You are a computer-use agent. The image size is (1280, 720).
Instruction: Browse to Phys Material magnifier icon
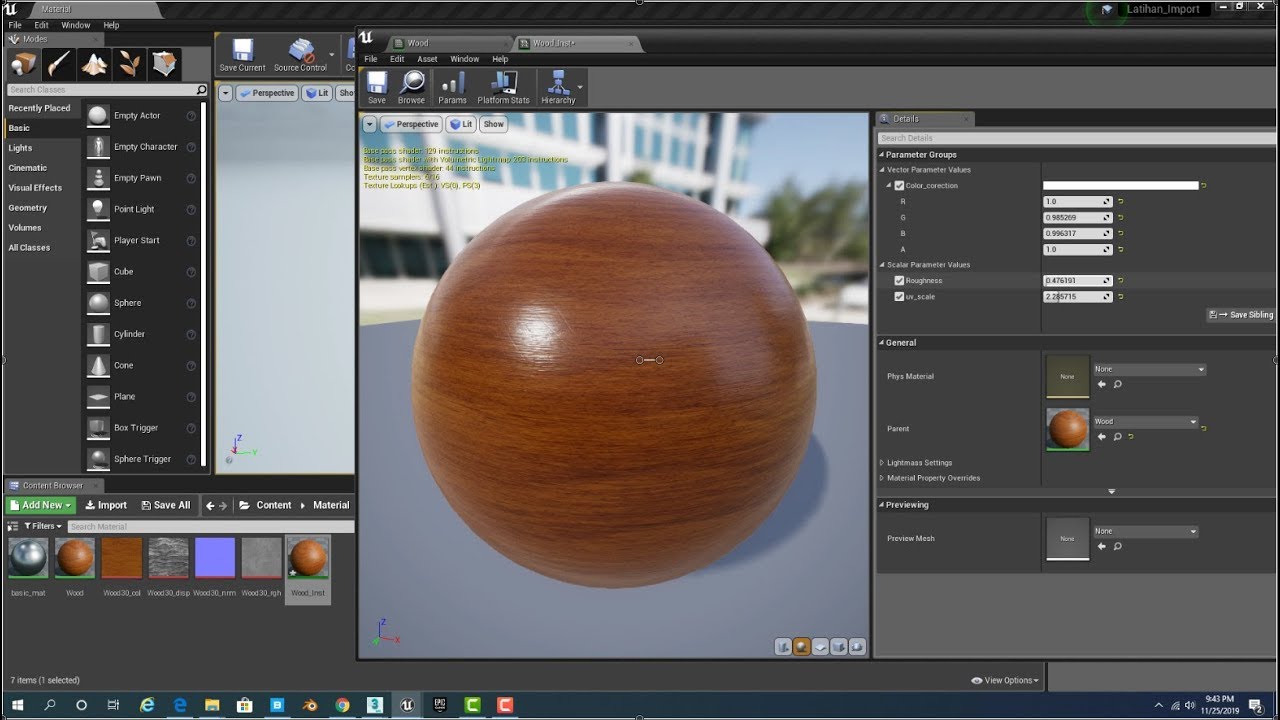[1117, 384]
